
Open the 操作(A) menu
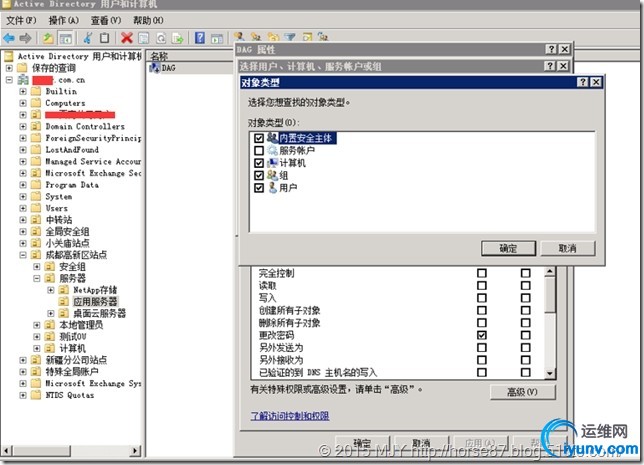pyautogui.click(x=64, y=20)
